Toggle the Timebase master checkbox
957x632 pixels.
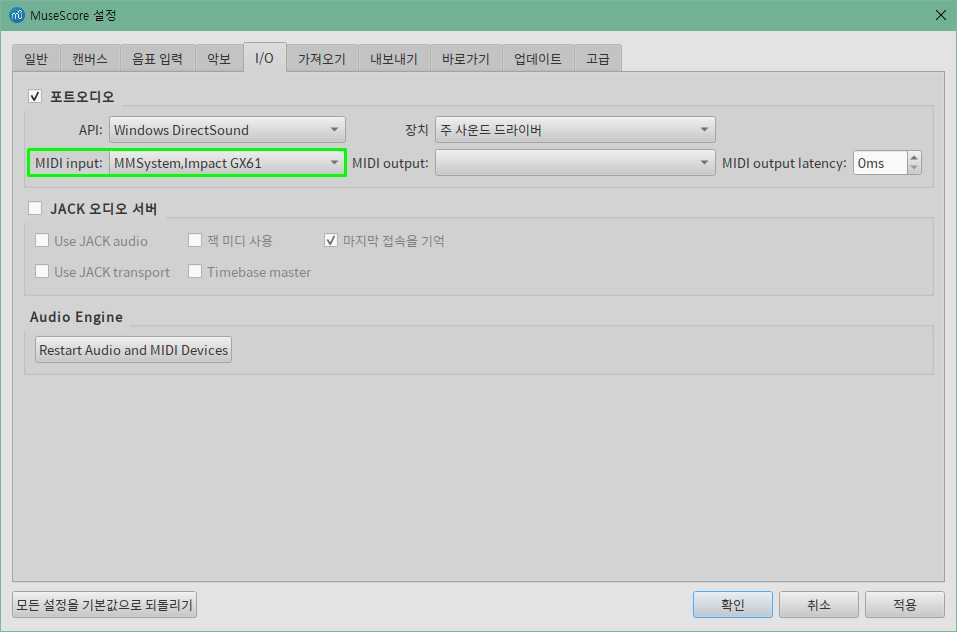tap(195, 271)
